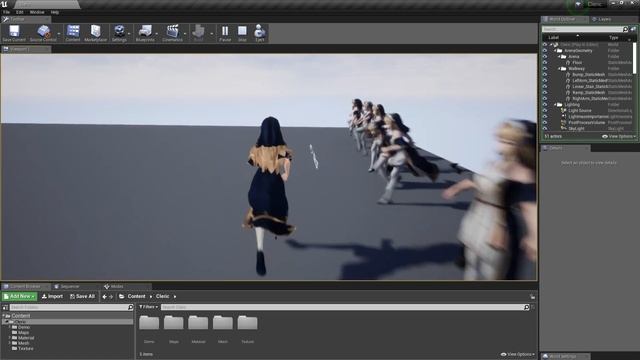Open outliner View Options dropdown
Viewport: 640px width, 360px height.
click(619, 136)
